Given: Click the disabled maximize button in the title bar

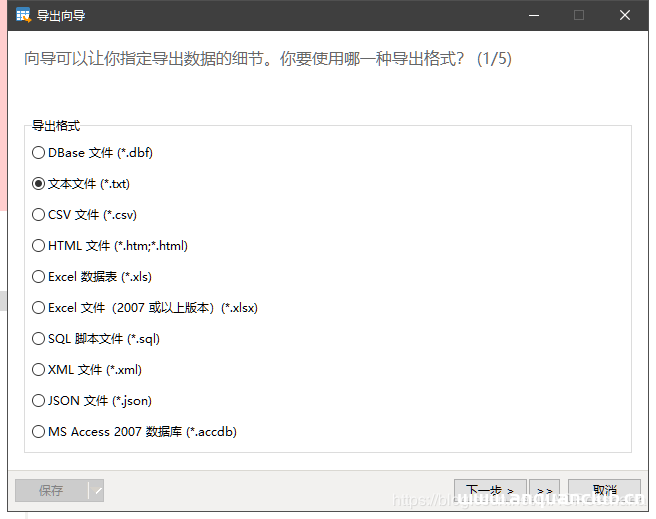Looking at the screenshot, I should tap(579, 15).
